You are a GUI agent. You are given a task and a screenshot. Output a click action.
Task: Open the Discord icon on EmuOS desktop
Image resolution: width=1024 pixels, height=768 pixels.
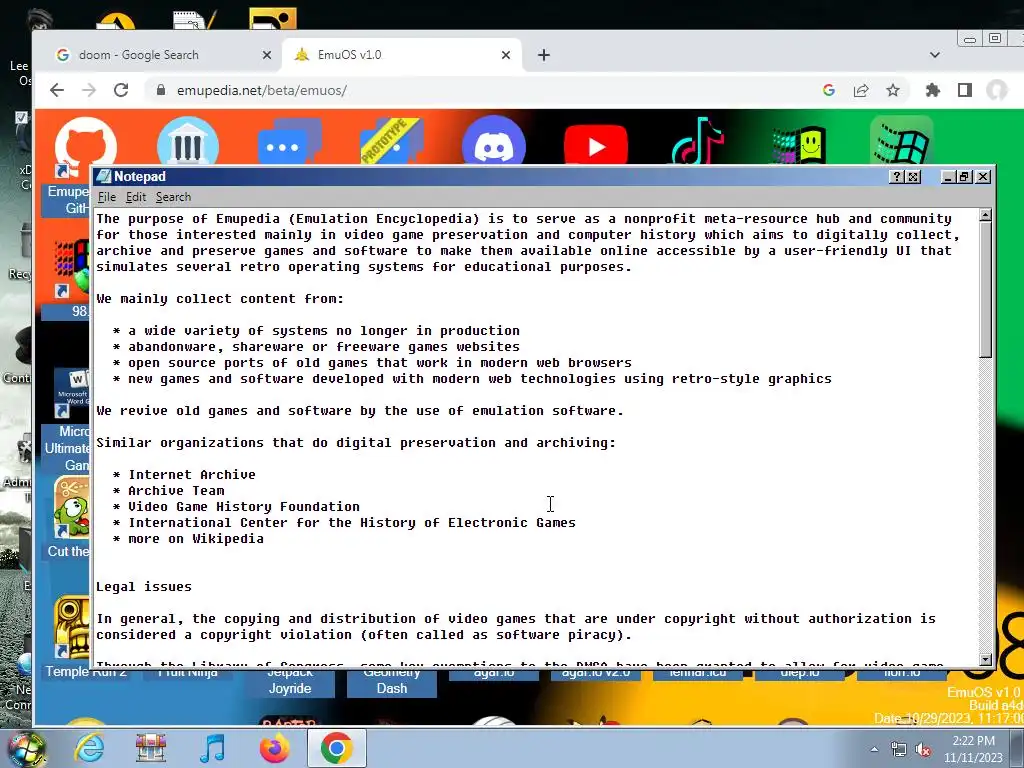(494, 141)
